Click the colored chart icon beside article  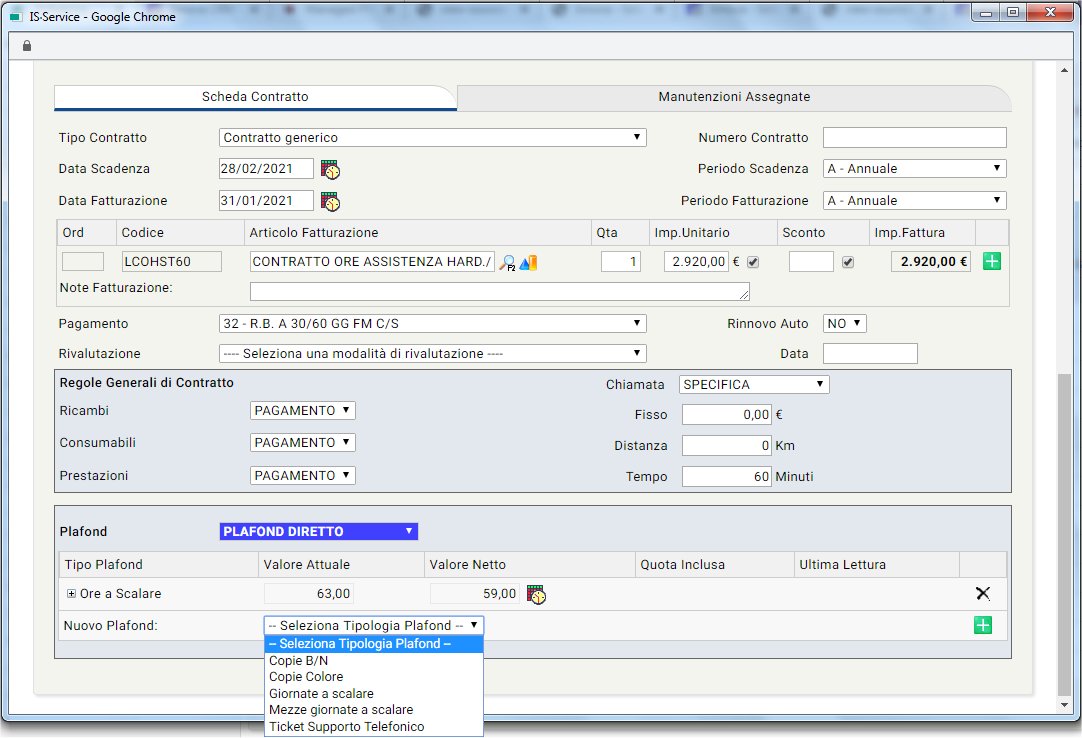pos(528,262)
